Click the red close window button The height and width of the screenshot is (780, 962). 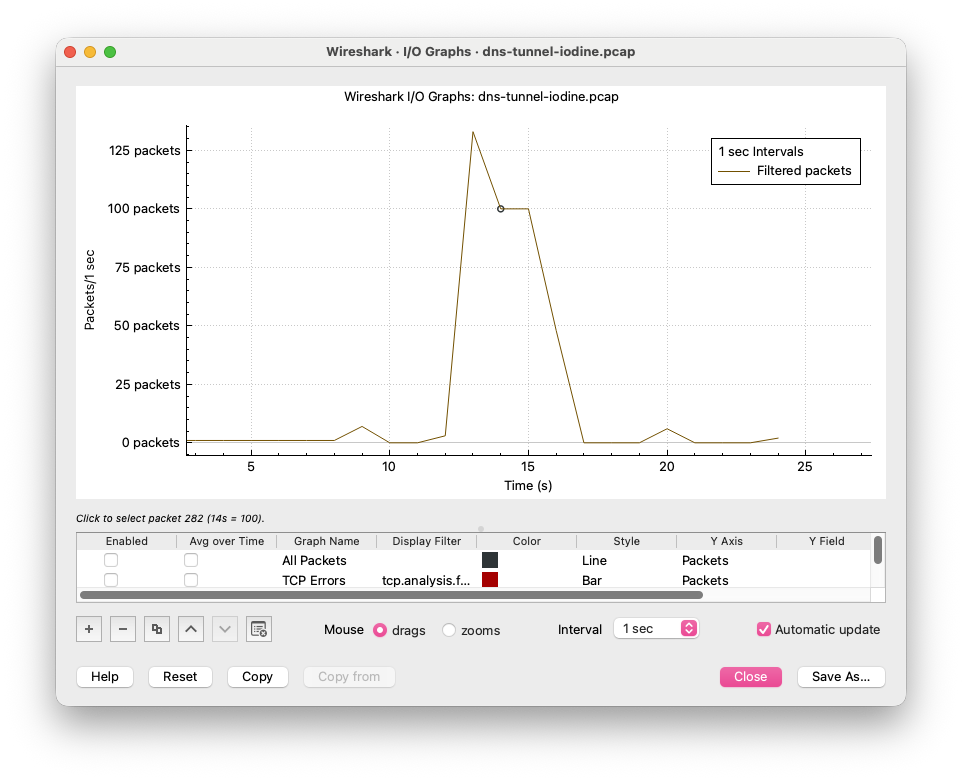pos(70,52)
